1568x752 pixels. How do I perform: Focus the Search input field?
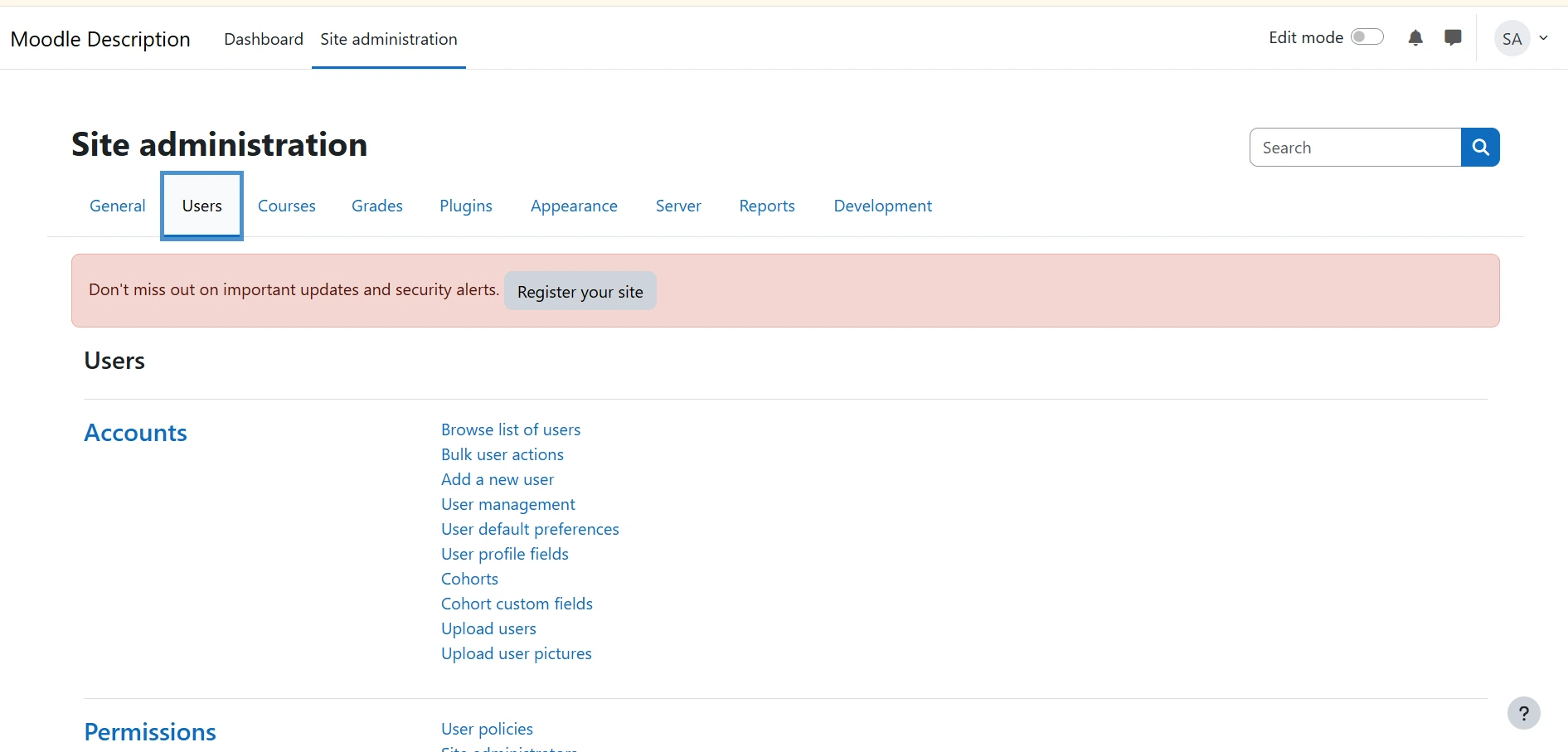click(1355, 148)
